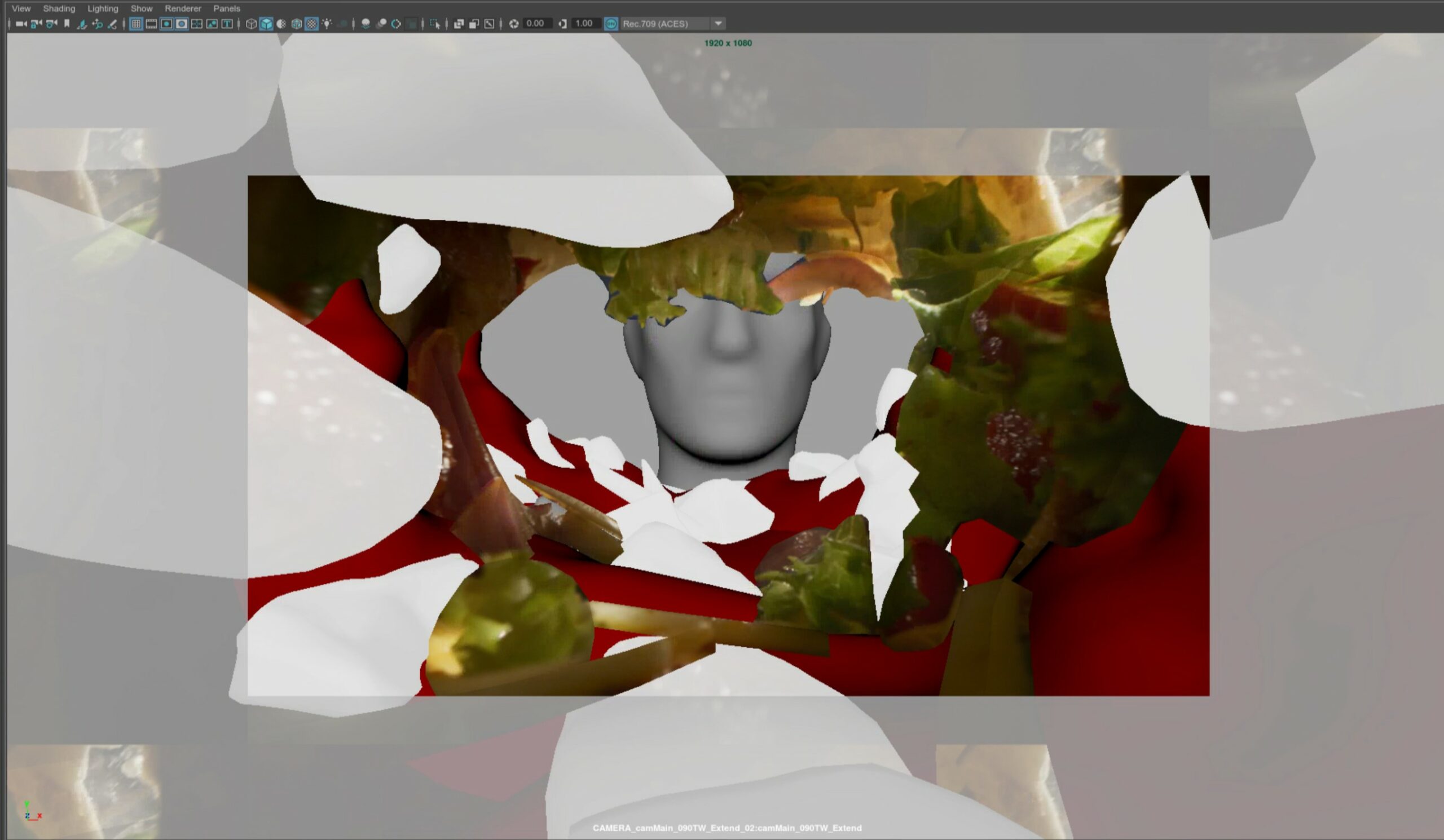
Task: Toggle the Safe Title overlay
Action: 227,24
